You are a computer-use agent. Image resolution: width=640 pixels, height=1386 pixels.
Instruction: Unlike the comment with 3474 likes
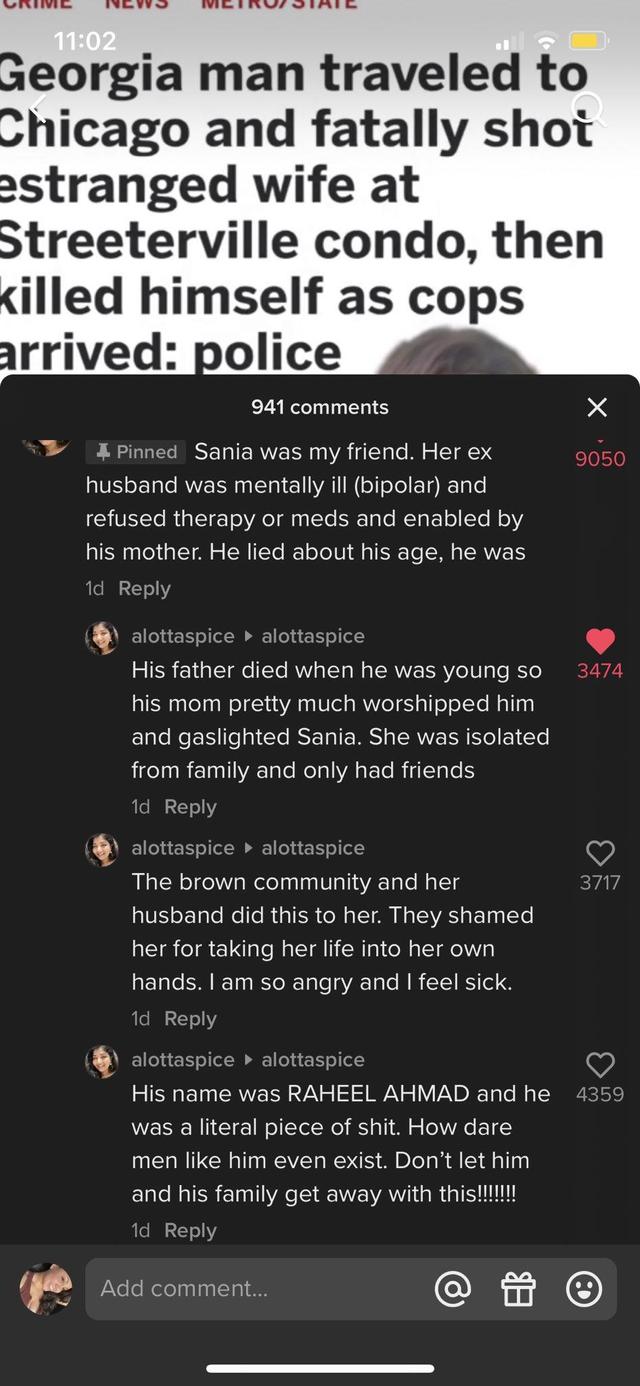click(600, 641)
